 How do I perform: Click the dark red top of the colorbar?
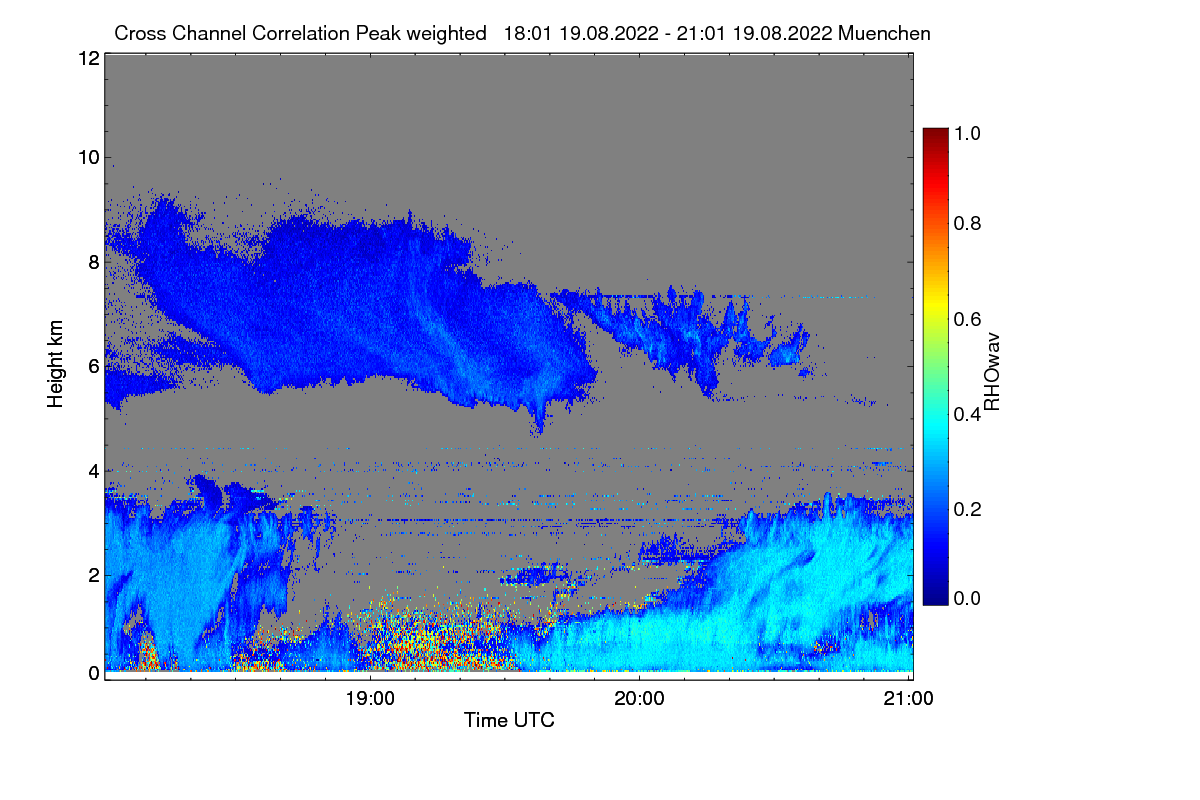pos(935,135)
